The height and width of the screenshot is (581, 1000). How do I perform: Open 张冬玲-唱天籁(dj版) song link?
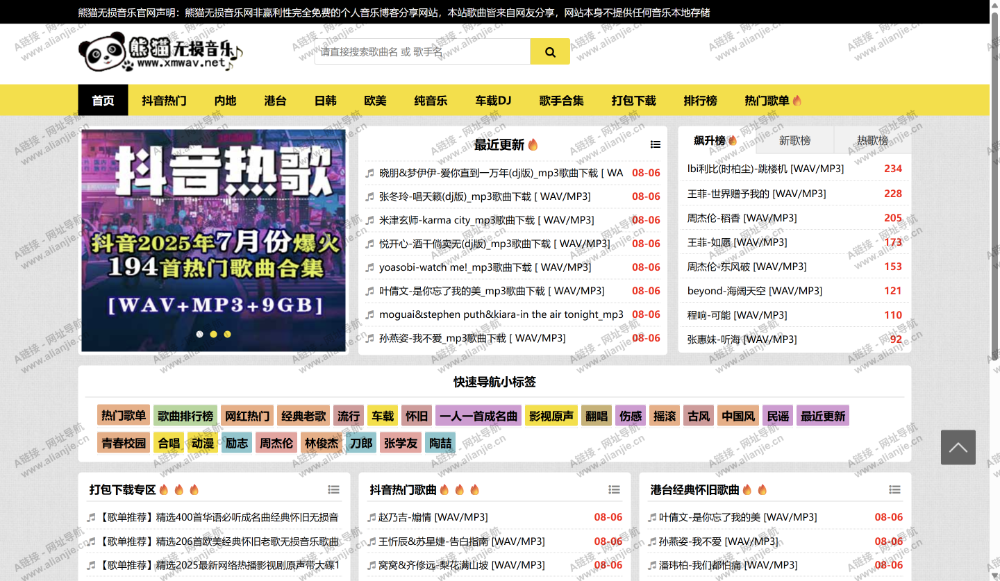[x=485, y=196]
